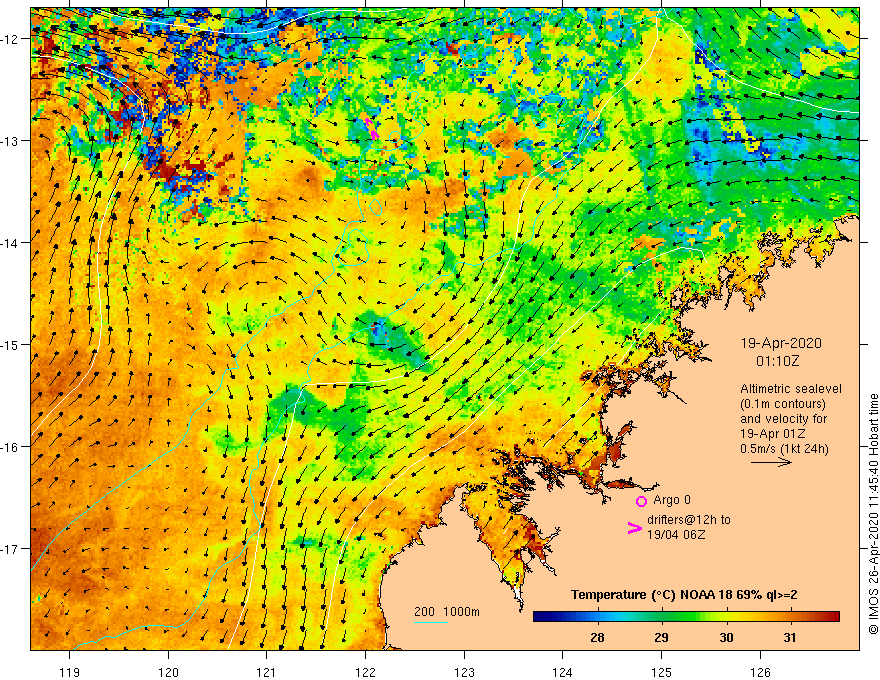Click the 'drifters@12h to' legend label
The image size is (880, 680).
click(x=689, y=520)
